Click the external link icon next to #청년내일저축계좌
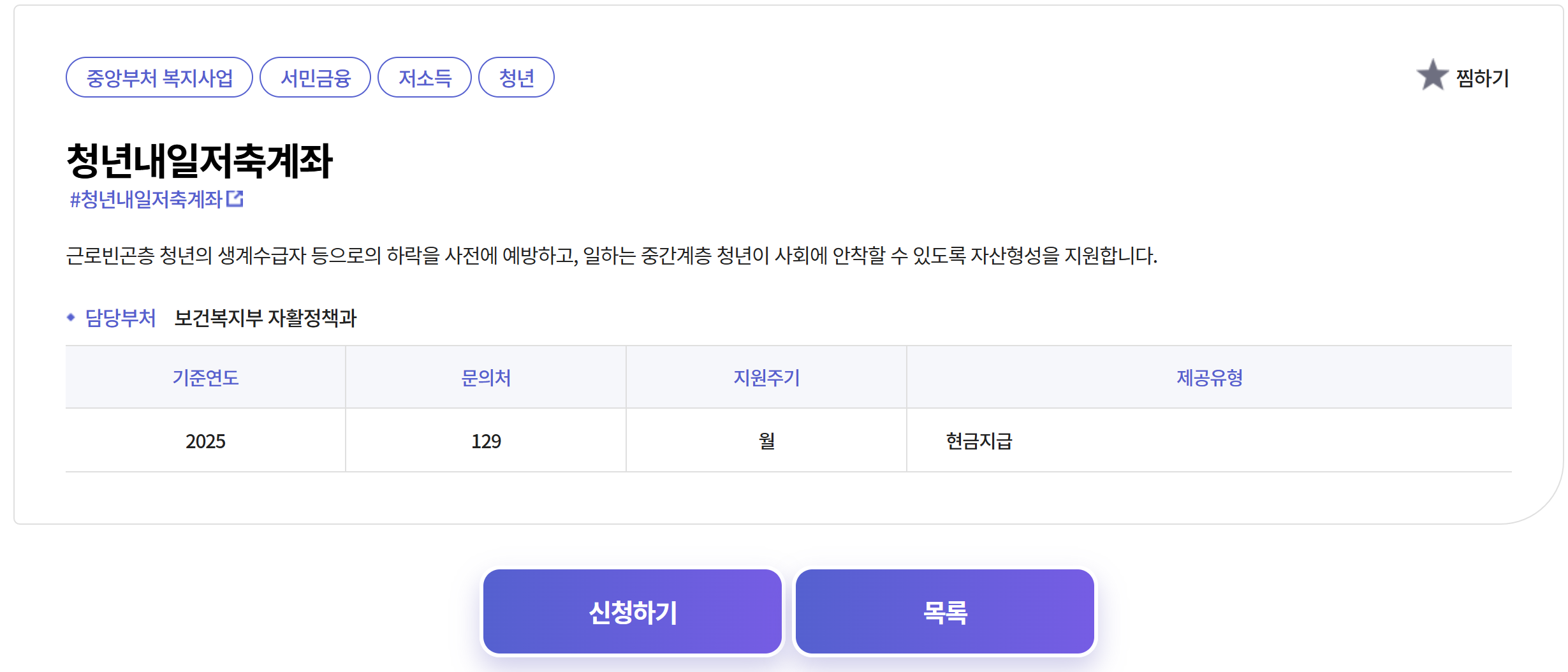1568x672 pixels. (x=236, y=200)
